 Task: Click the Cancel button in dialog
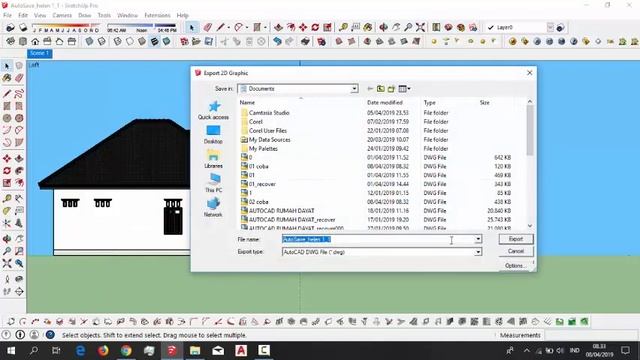[516, 251]
